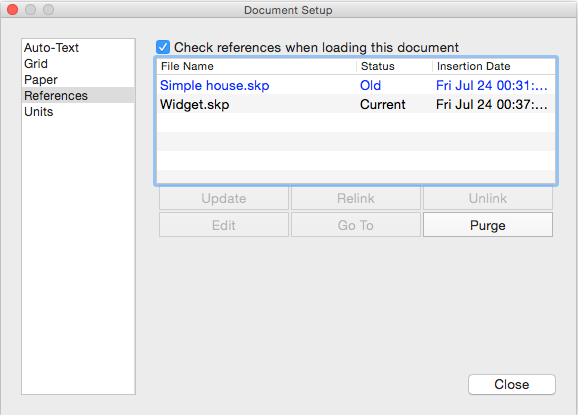Click the Go To button
Image resolution: width=578 pixels, height=415 pixels.
pos(356,225)
